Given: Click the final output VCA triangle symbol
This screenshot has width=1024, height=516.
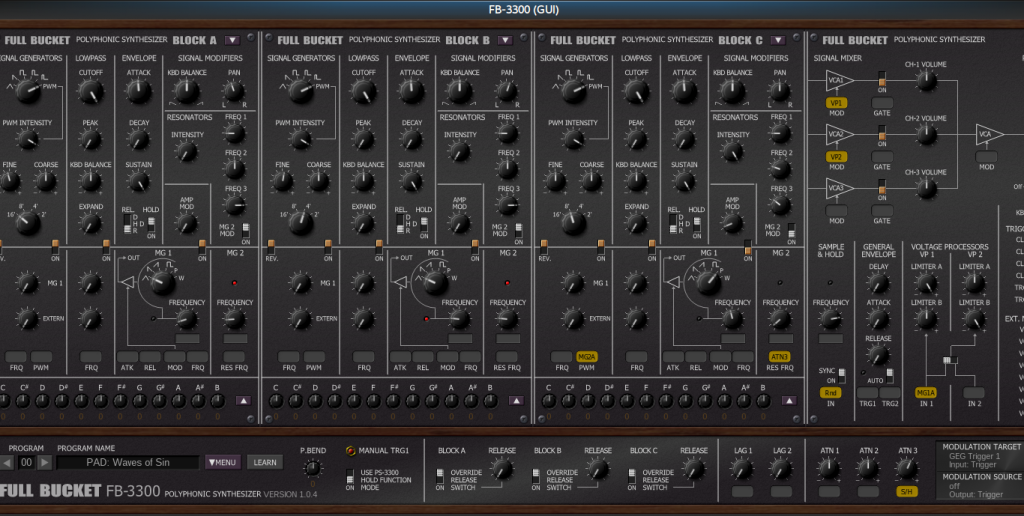Looking at the screenshot, I should pyautogui.click(x=989, y=135).
